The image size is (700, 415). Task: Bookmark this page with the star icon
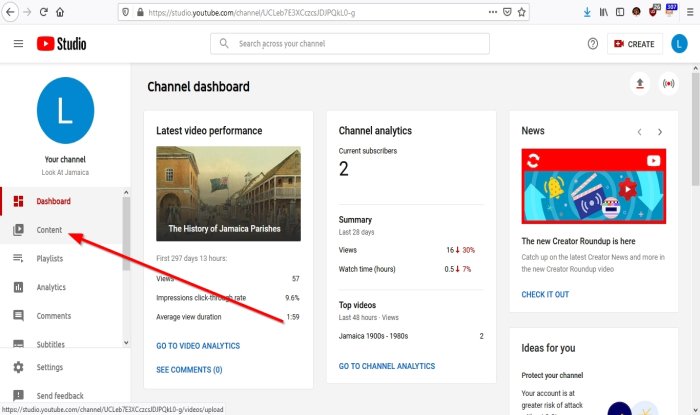click(521, 12)
